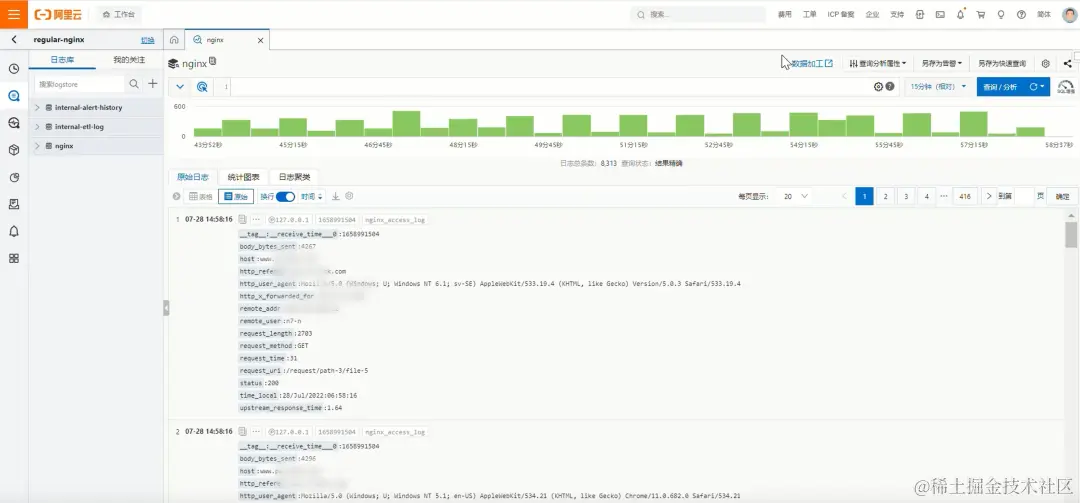Expand the internal-etl-log logstore
The height and width of the screenshot is (503, 1080).
click(37, 127)
